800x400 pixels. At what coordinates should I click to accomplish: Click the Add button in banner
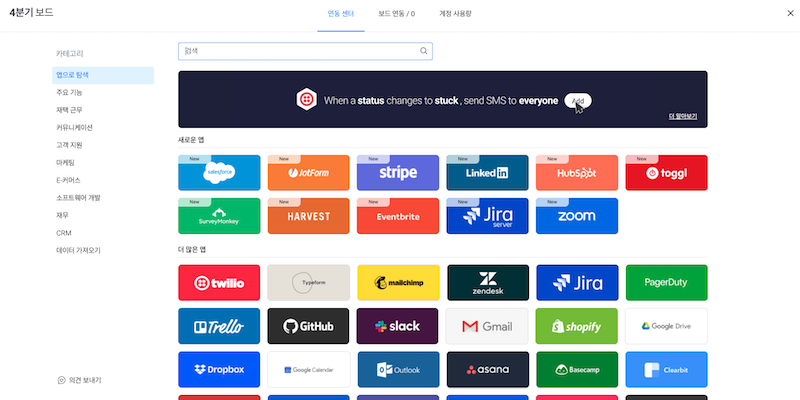pyautogui.click(x=578, y=101)
